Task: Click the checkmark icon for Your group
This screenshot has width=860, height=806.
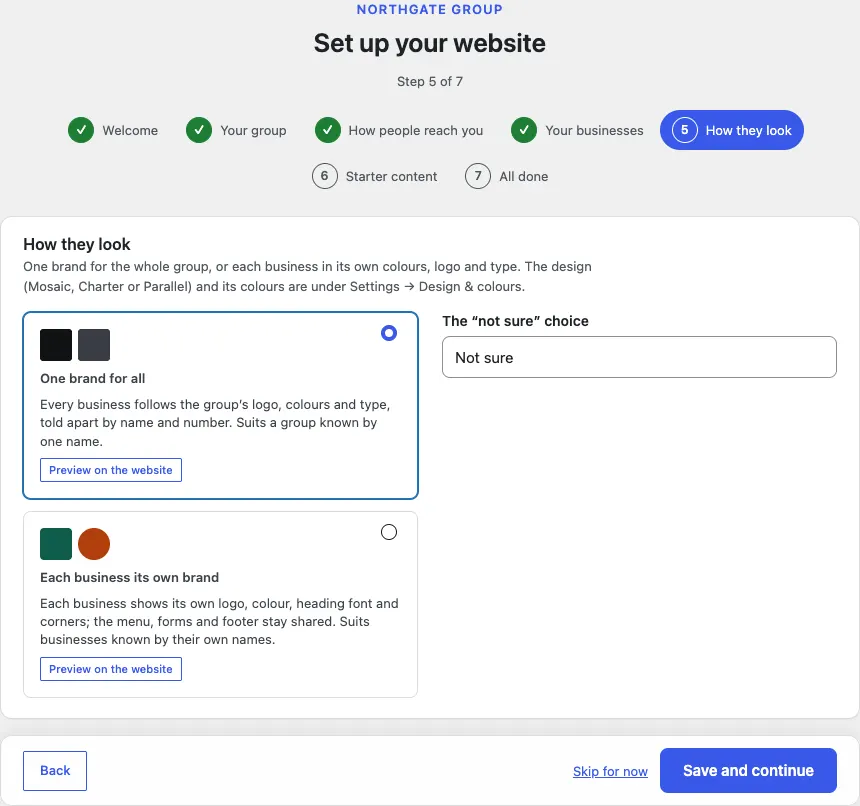Action: (199, 130)
